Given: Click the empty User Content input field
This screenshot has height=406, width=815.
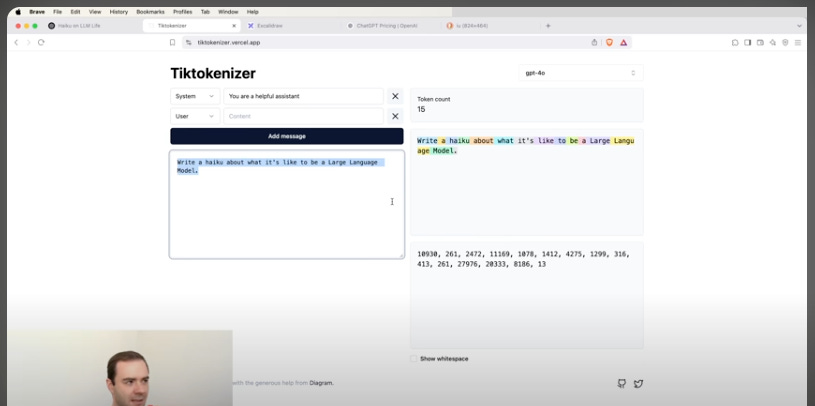Looking at the screenshot, I should pos(304,116).
